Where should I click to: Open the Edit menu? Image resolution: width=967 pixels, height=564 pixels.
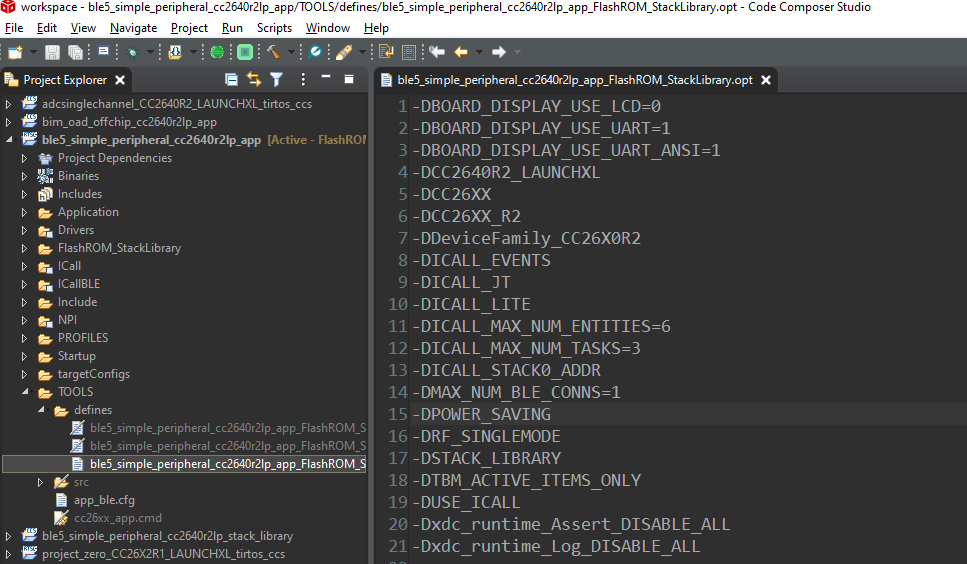pyautogui.click(x=47, y=28)
